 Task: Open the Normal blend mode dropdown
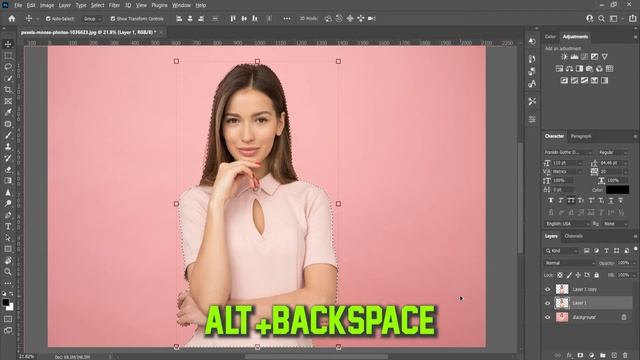[x=570, y=263]
